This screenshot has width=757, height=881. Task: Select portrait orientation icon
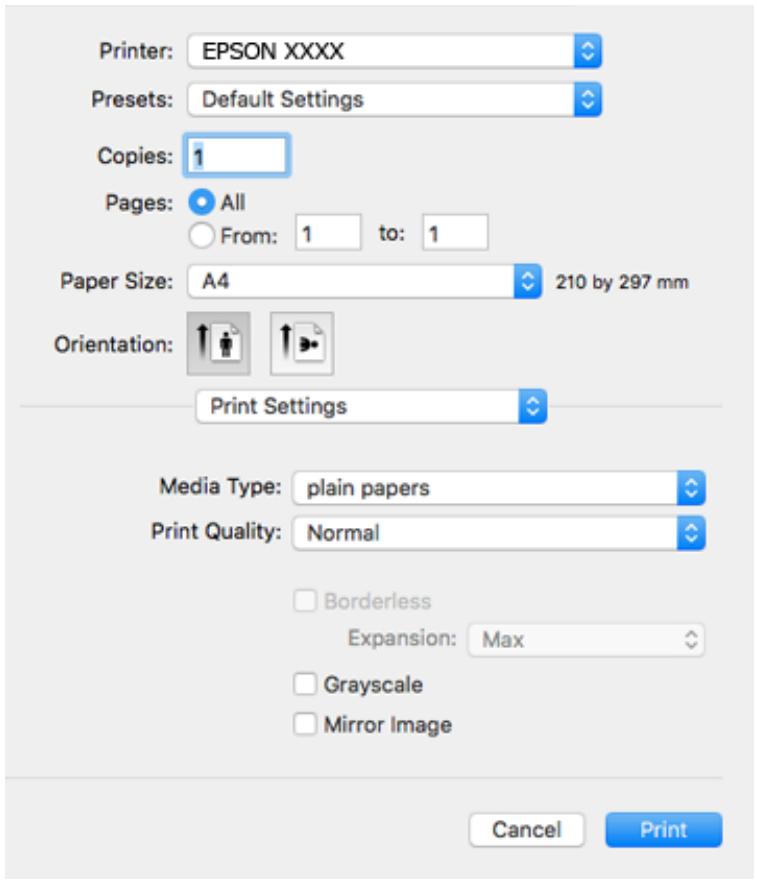click(219, 343)
